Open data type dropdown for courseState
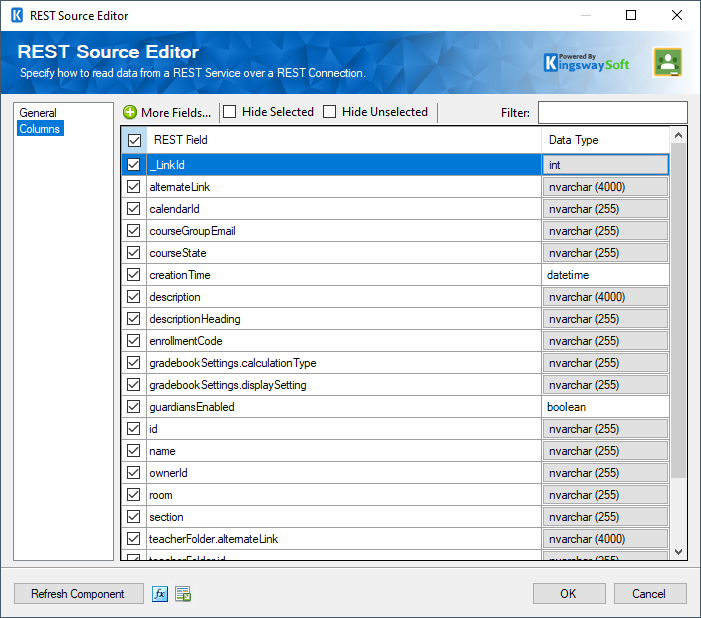The width and height of the screenshot is (701, 618). coord(605,253)
